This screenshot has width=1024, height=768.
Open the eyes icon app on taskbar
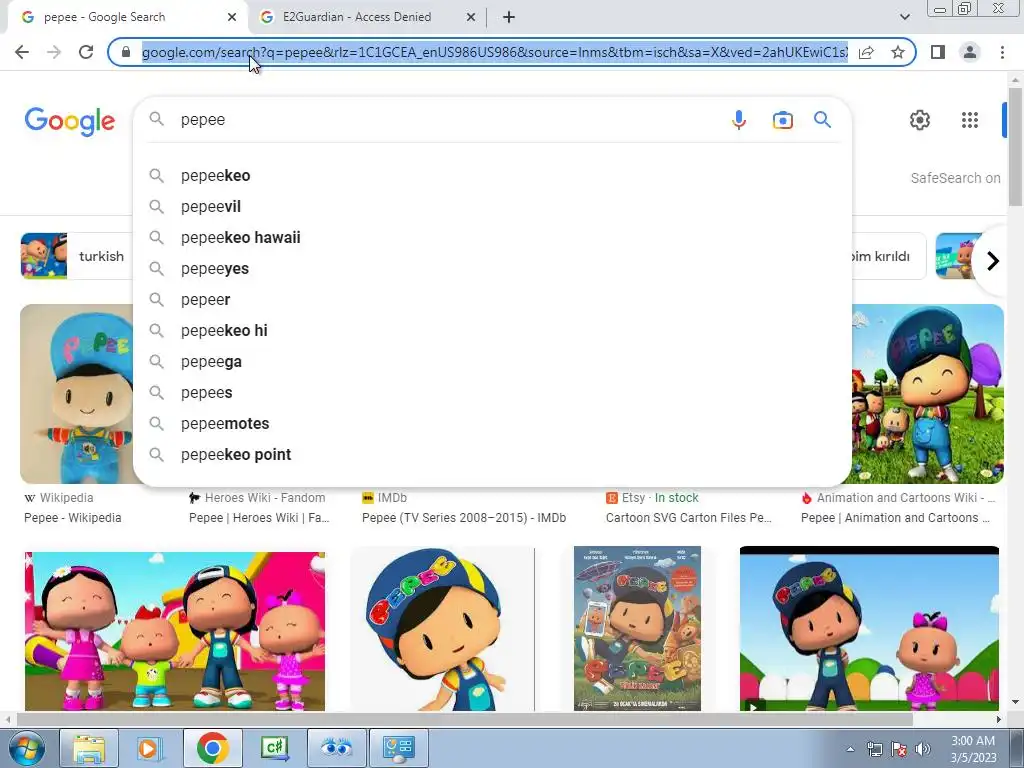[x=336, y=748]
